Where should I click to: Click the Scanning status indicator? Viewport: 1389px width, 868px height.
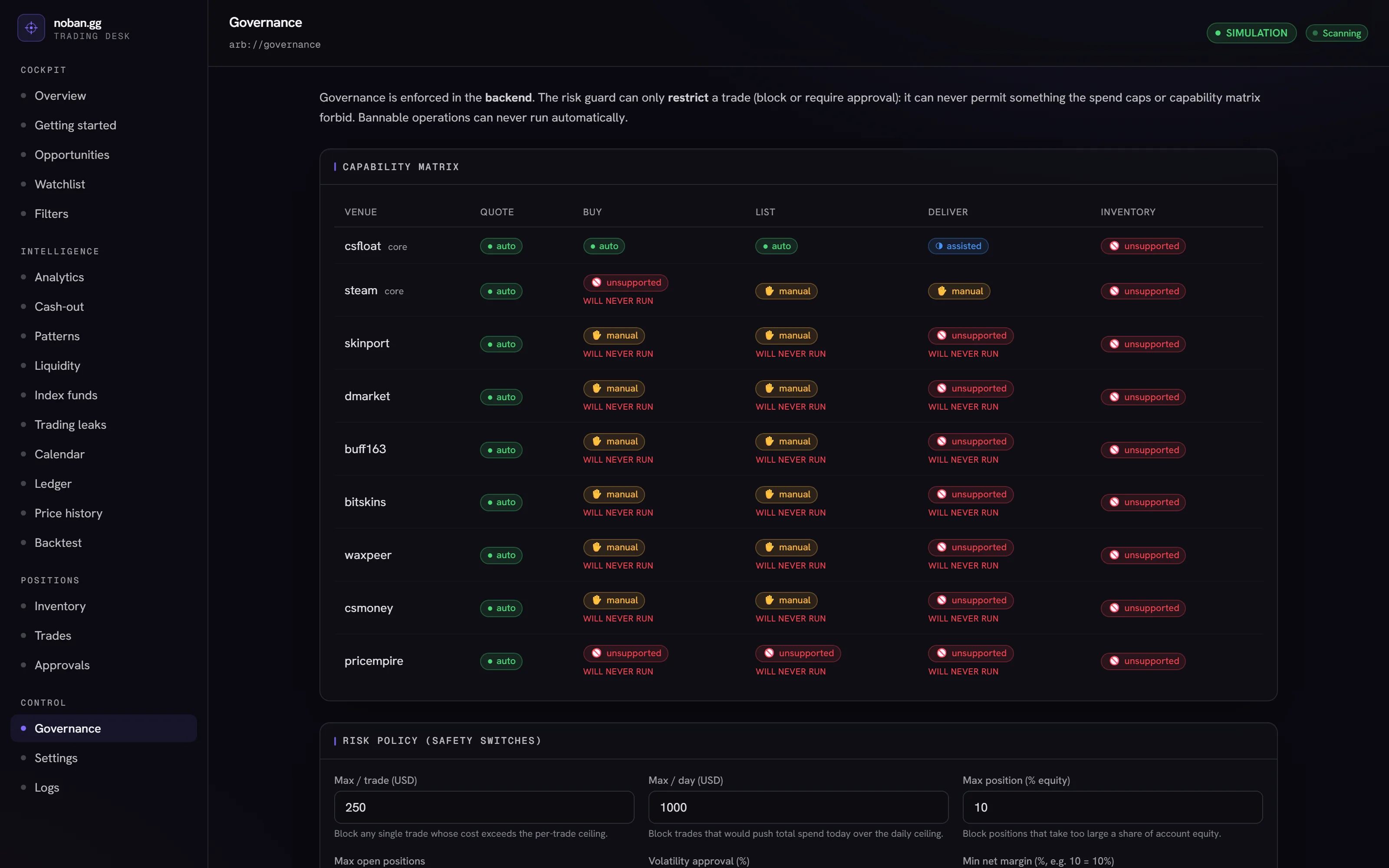click(1336, 33)
